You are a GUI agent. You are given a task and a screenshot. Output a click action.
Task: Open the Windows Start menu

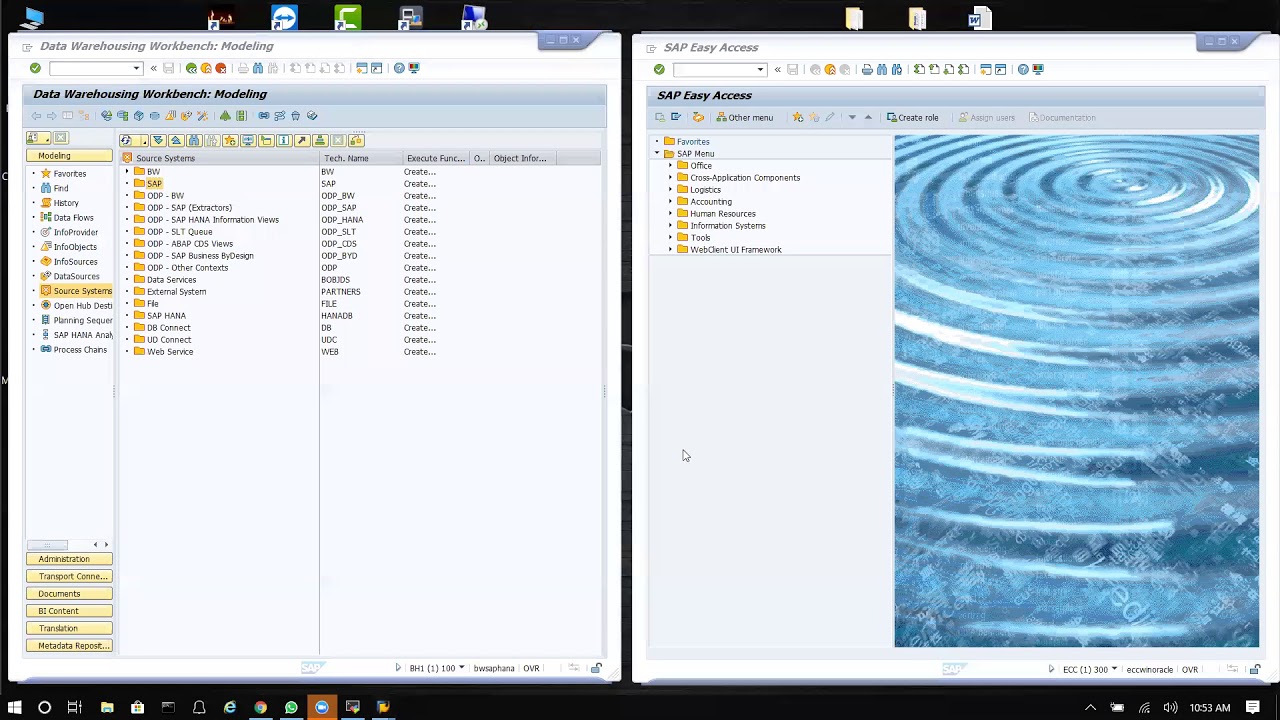click(14, 707)
